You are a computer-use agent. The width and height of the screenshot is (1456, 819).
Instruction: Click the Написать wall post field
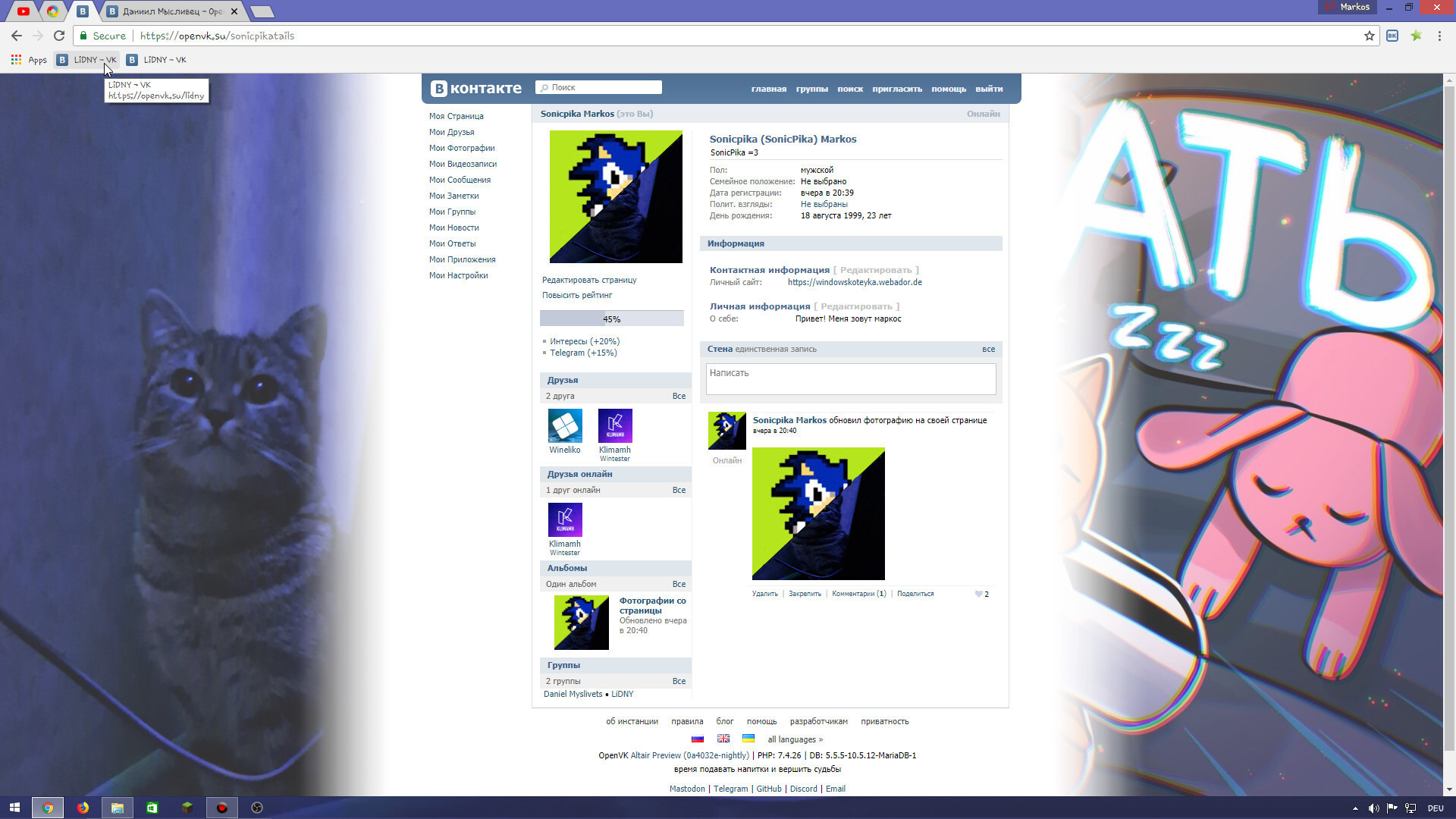pos(850,378)
